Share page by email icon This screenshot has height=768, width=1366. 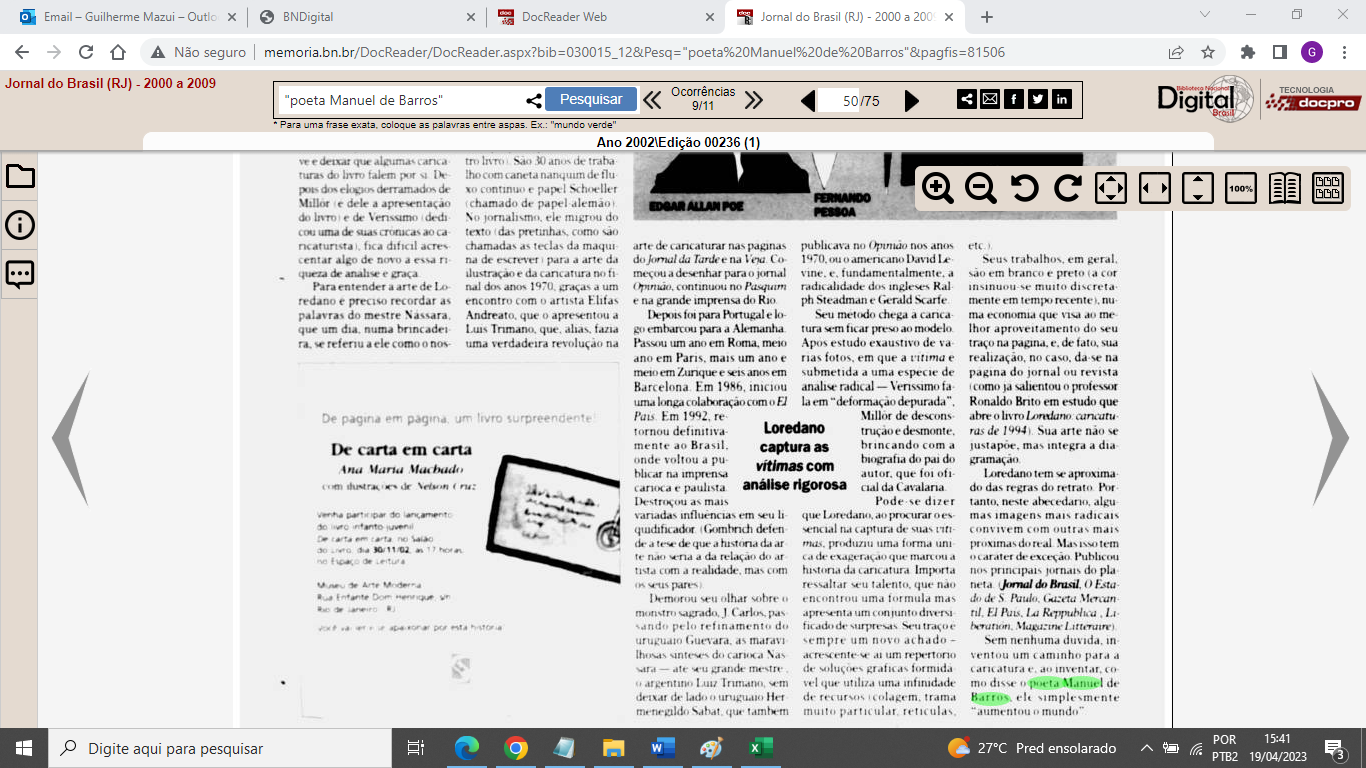990,99
